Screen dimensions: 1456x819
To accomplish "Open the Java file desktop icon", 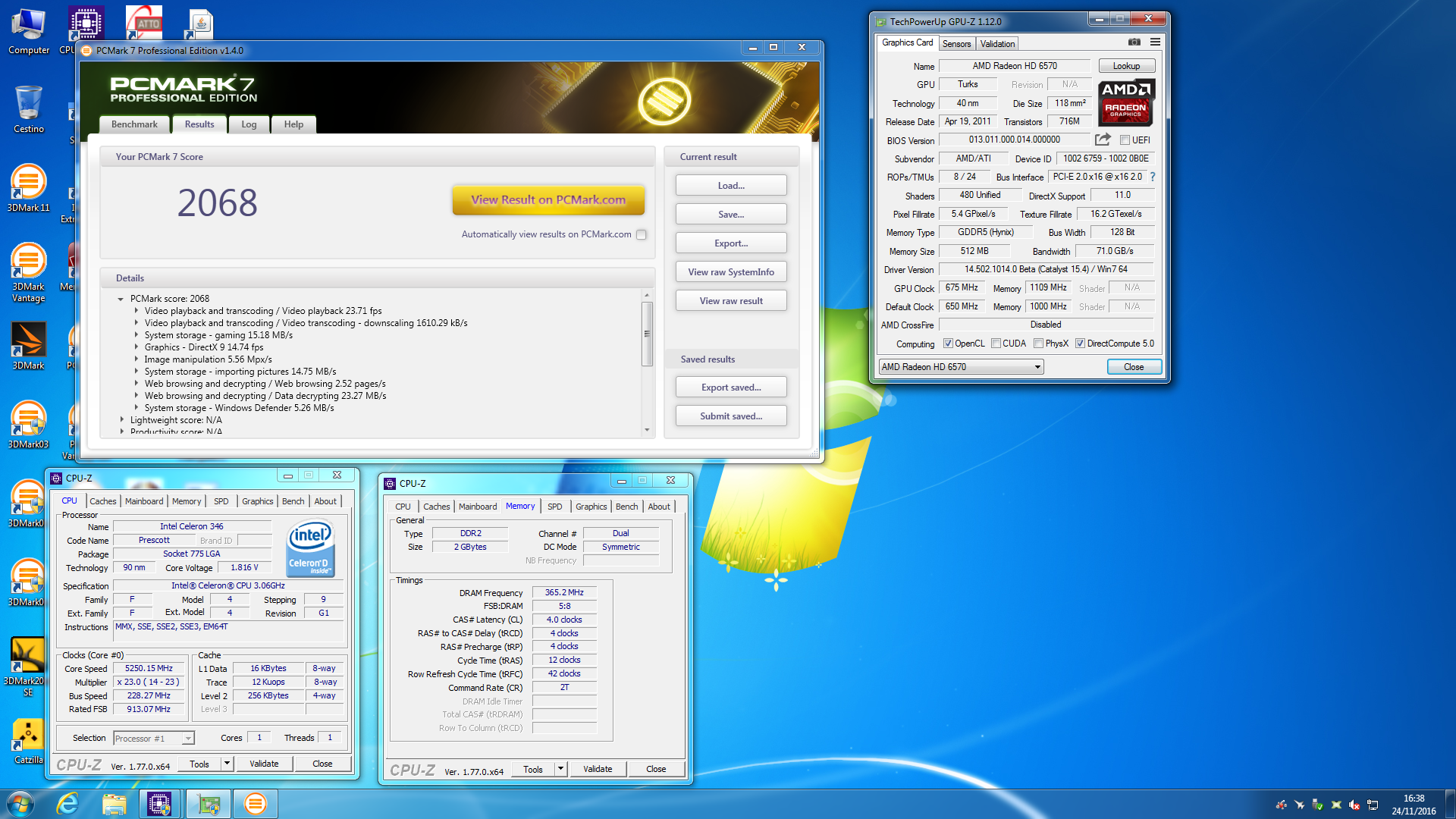I will [200, 24].
